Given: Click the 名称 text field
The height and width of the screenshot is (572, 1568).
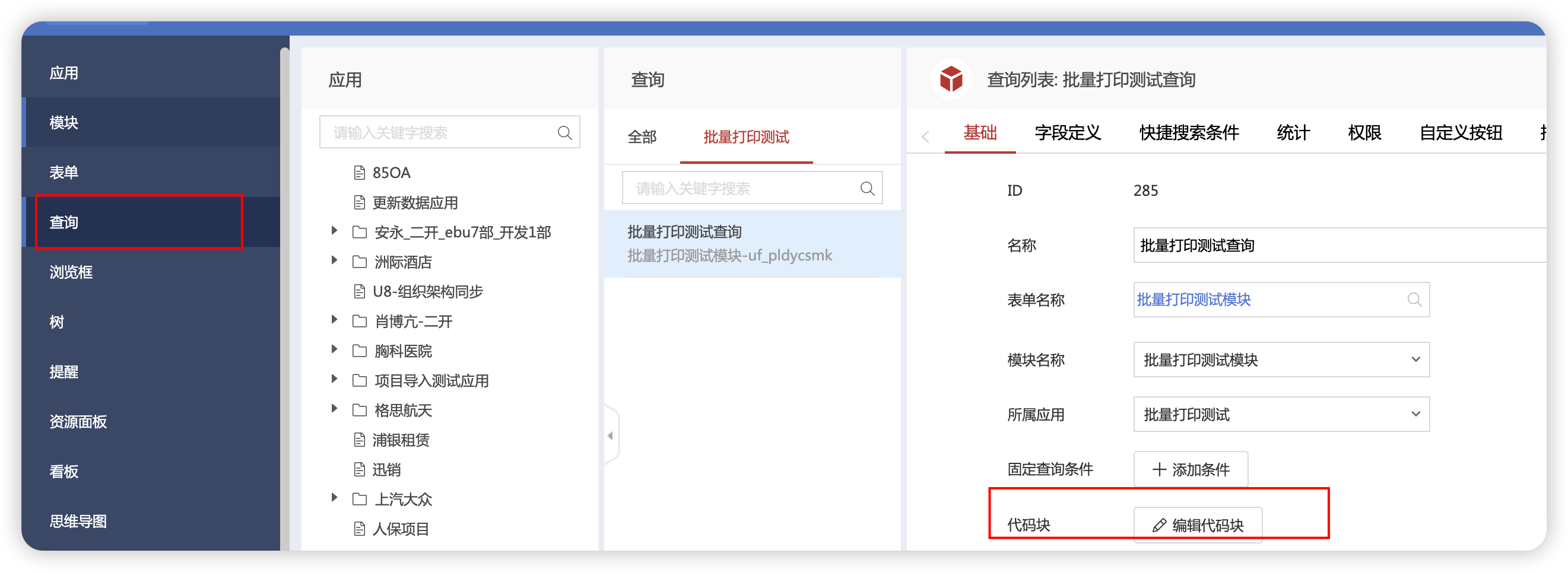Looking at the screenshot, I should tap(1339, 245).
